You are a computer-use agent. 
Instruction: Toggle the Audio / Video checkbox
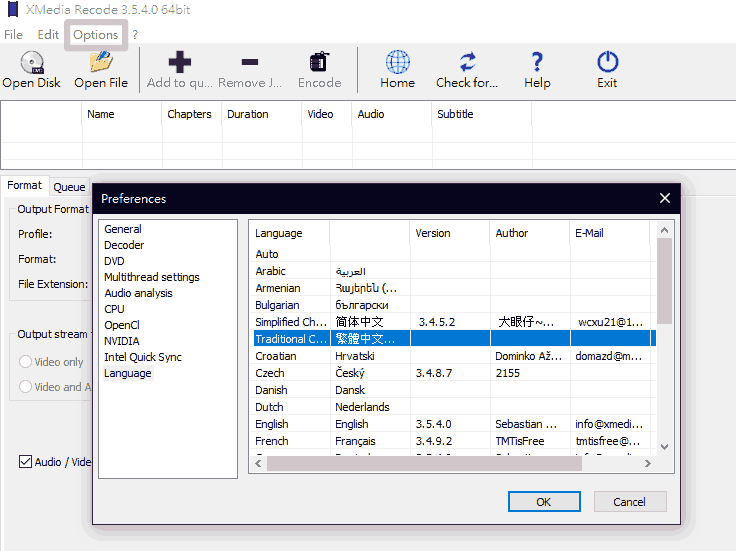(x=25, y=461)
